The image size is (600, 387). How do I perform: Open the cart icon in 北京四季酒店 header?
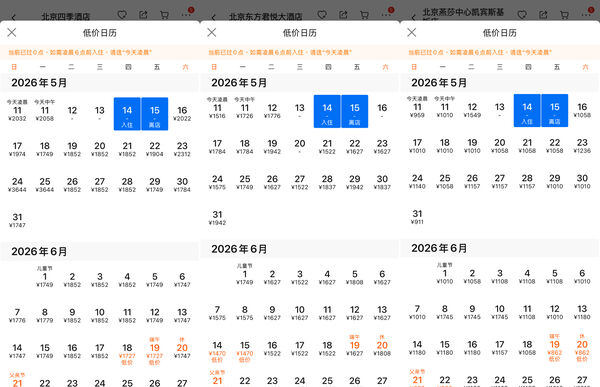tap(165, 15)
